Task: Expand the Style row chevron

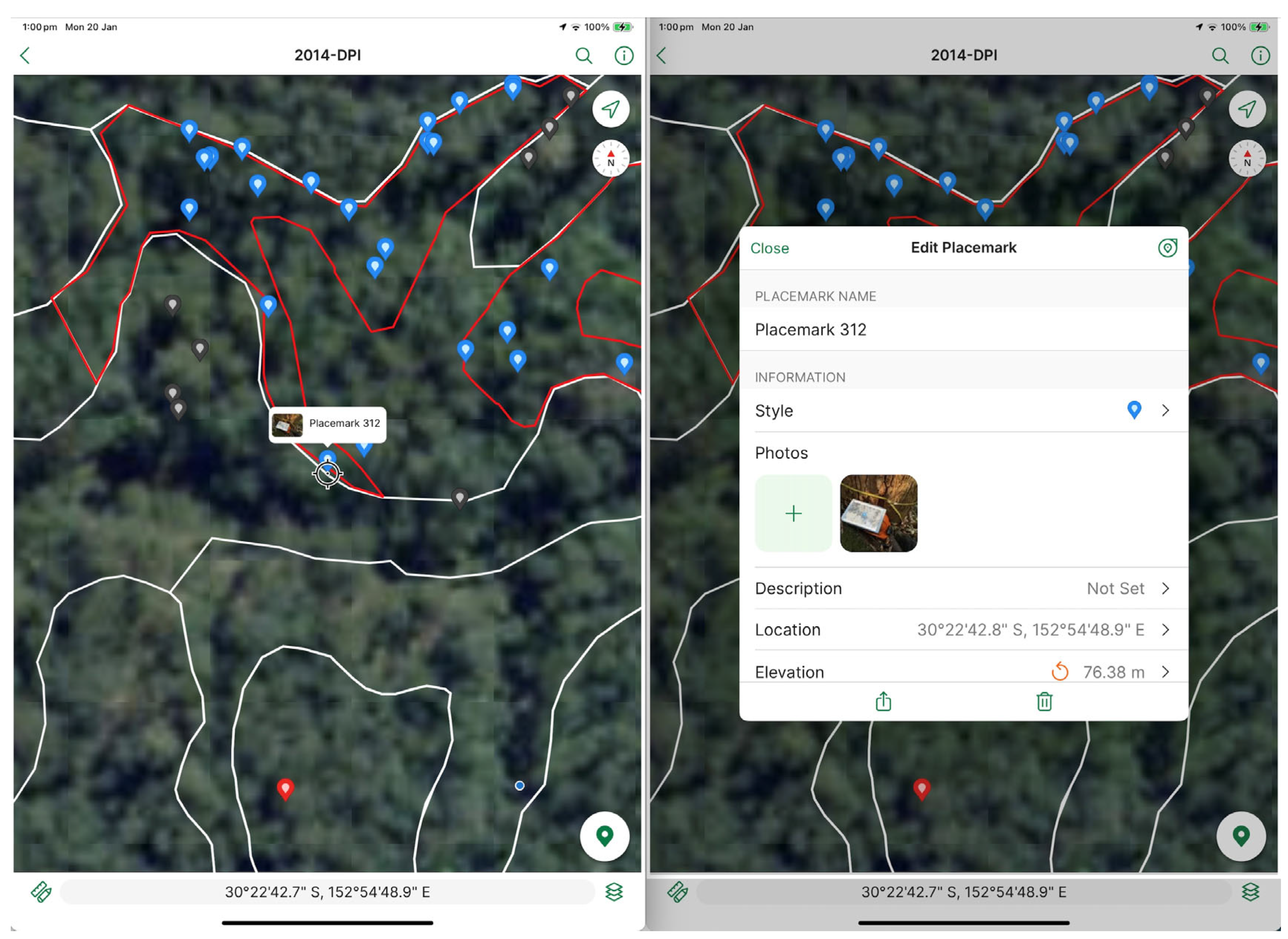Action: (x=1165, y=410)
